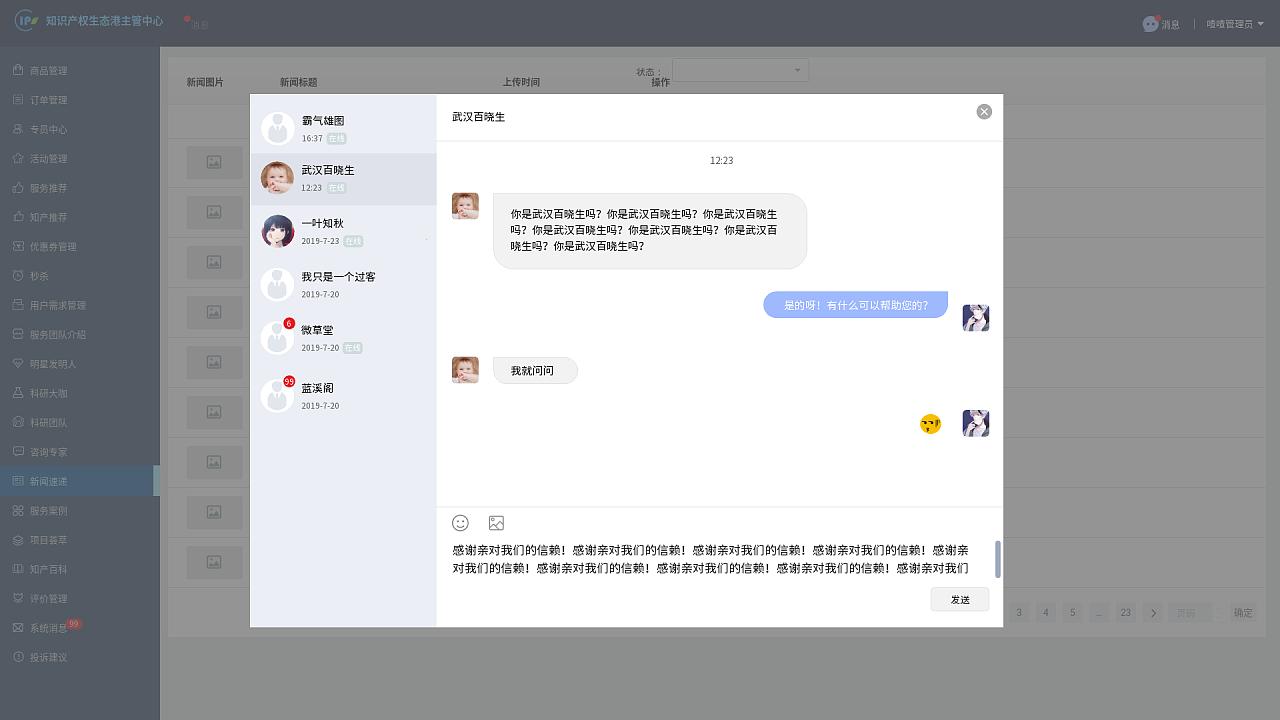
Task: Open the 秒杀 sidebar item
Action: click(38, 275)
